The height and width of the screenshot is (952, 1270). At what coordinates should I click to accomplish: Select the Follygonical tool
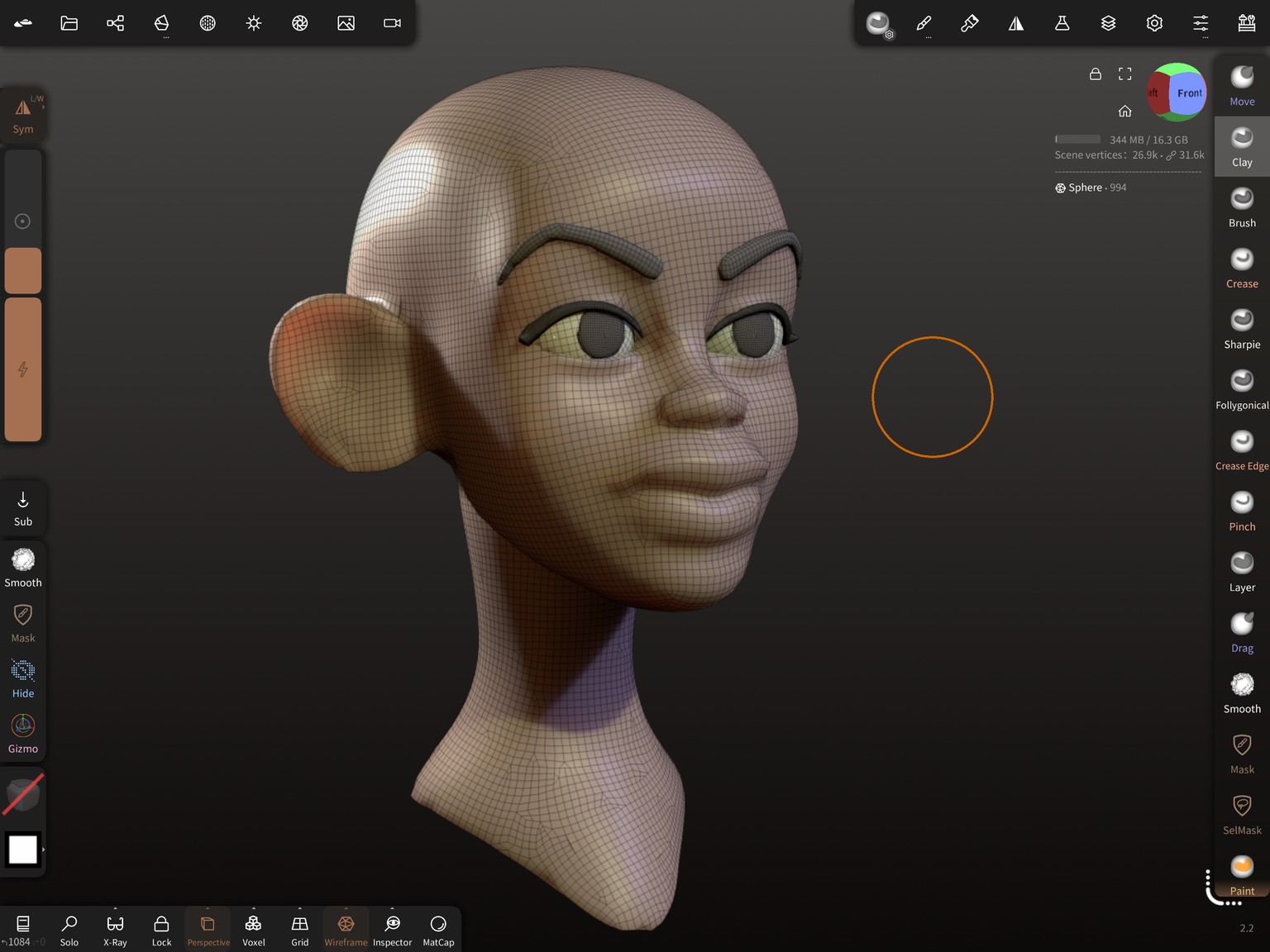click(1242, 389)
